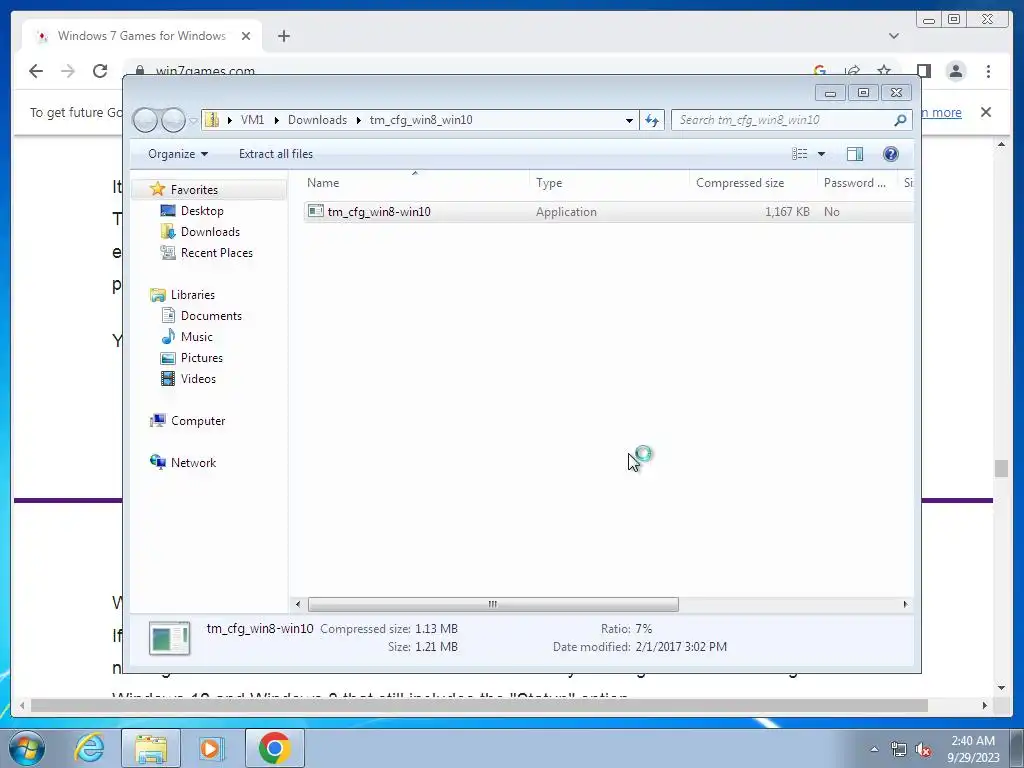This screenshot has width=1024, height=768.
Task: Select the Windows 7 Games Chrome tab
Action: pos(142,36)
